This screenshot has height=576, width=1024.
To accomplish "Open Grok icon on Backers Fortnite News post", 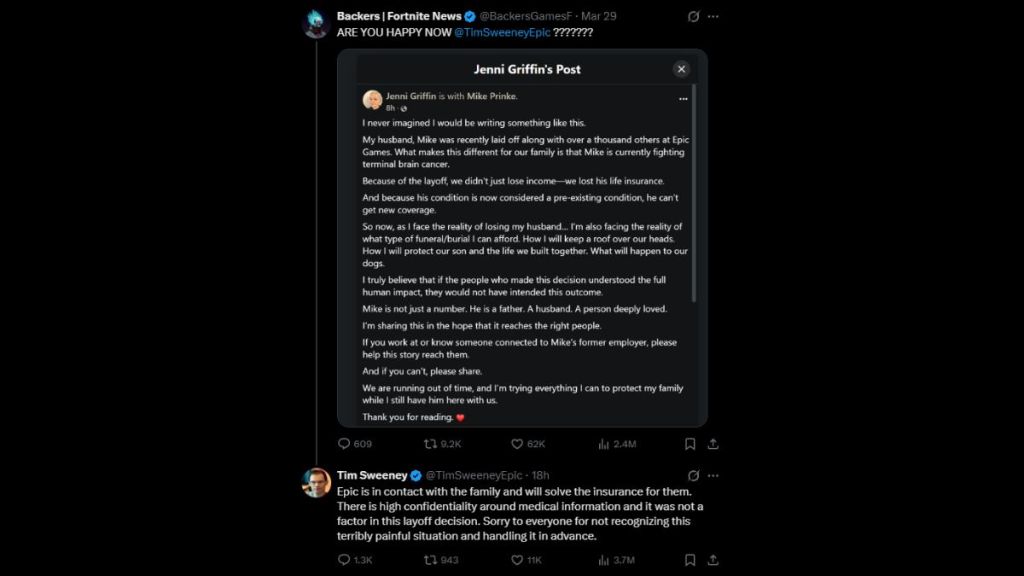I will 693,17.
